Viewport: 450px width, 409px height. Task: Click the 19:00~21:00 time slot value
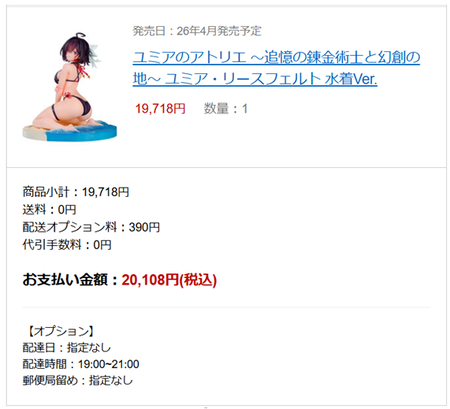pos(109,364)
